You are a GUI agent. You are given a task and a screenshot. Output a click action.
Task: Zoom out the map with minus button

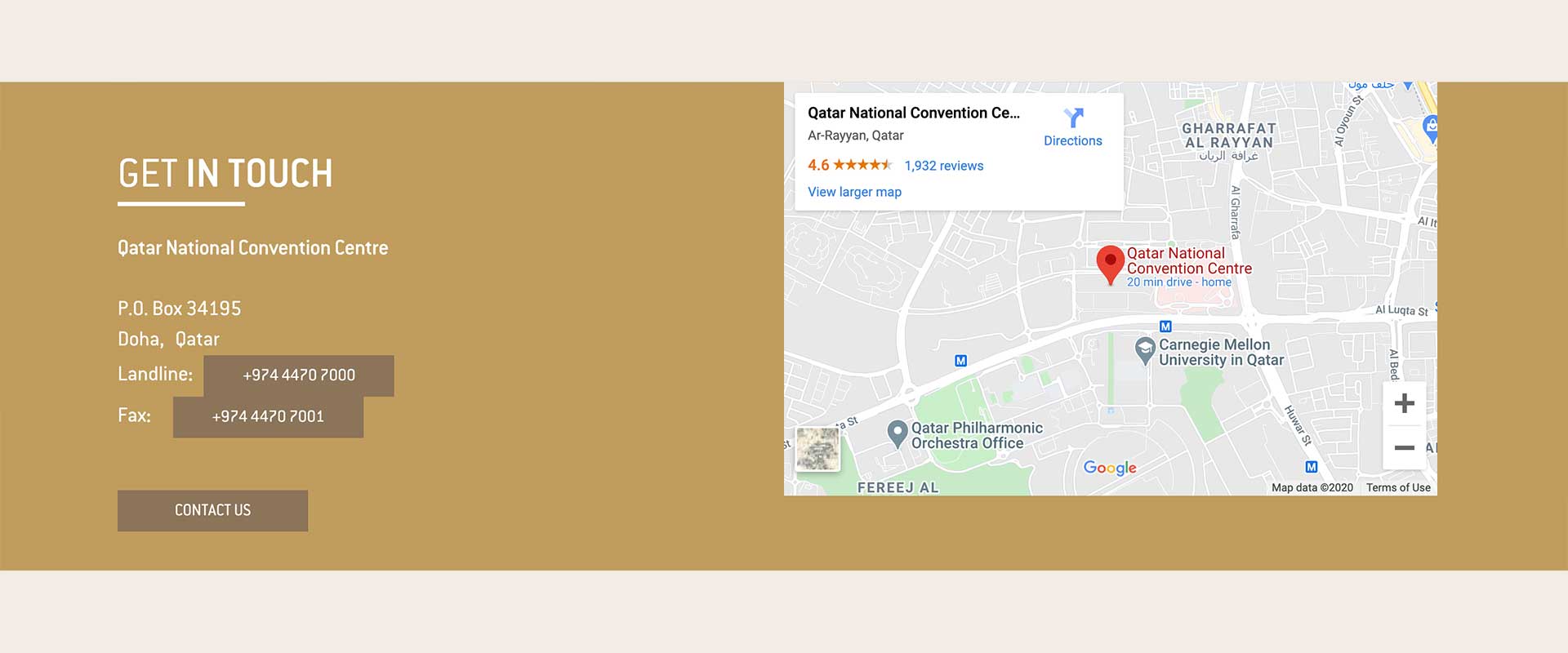(x=1404, y=447)
